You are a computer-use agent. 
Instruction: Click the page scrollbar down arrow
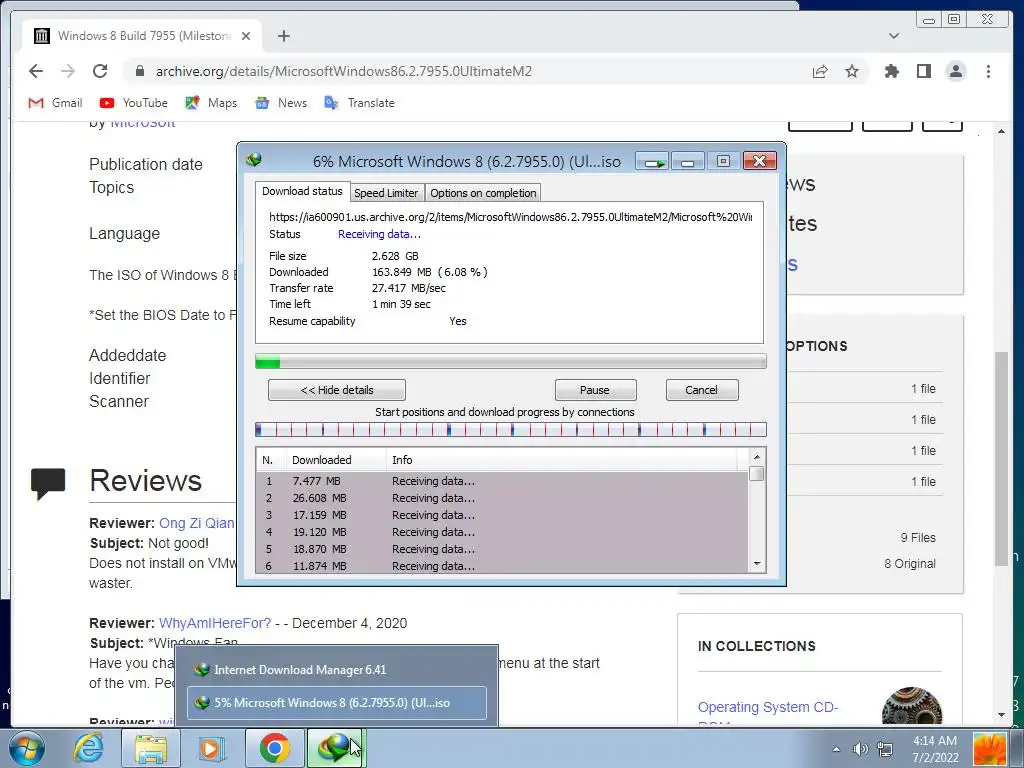pyautogui.click(x=1001, y=715)
